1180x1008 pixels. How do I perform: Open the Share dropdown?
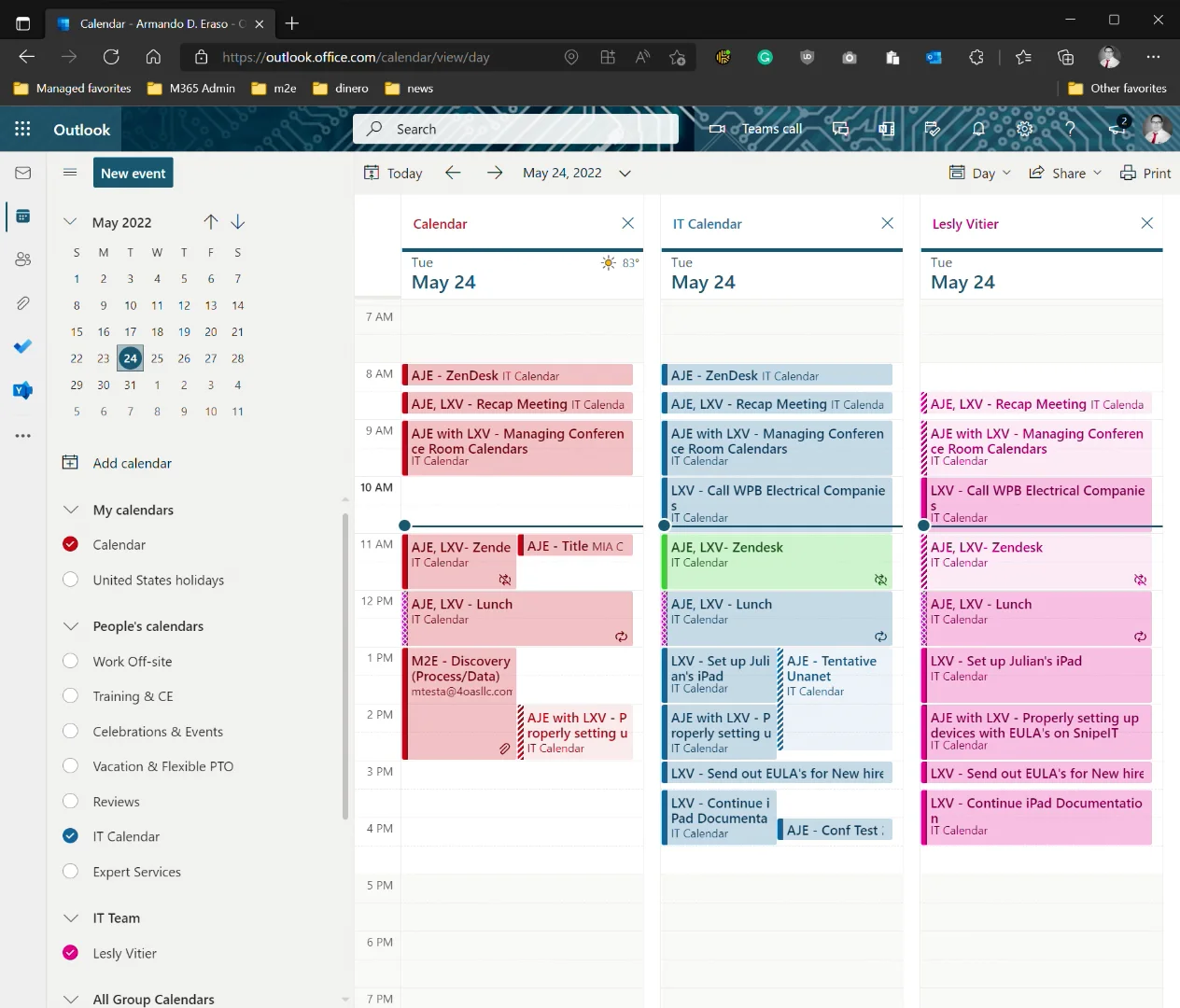click(x=1065, y=173)
